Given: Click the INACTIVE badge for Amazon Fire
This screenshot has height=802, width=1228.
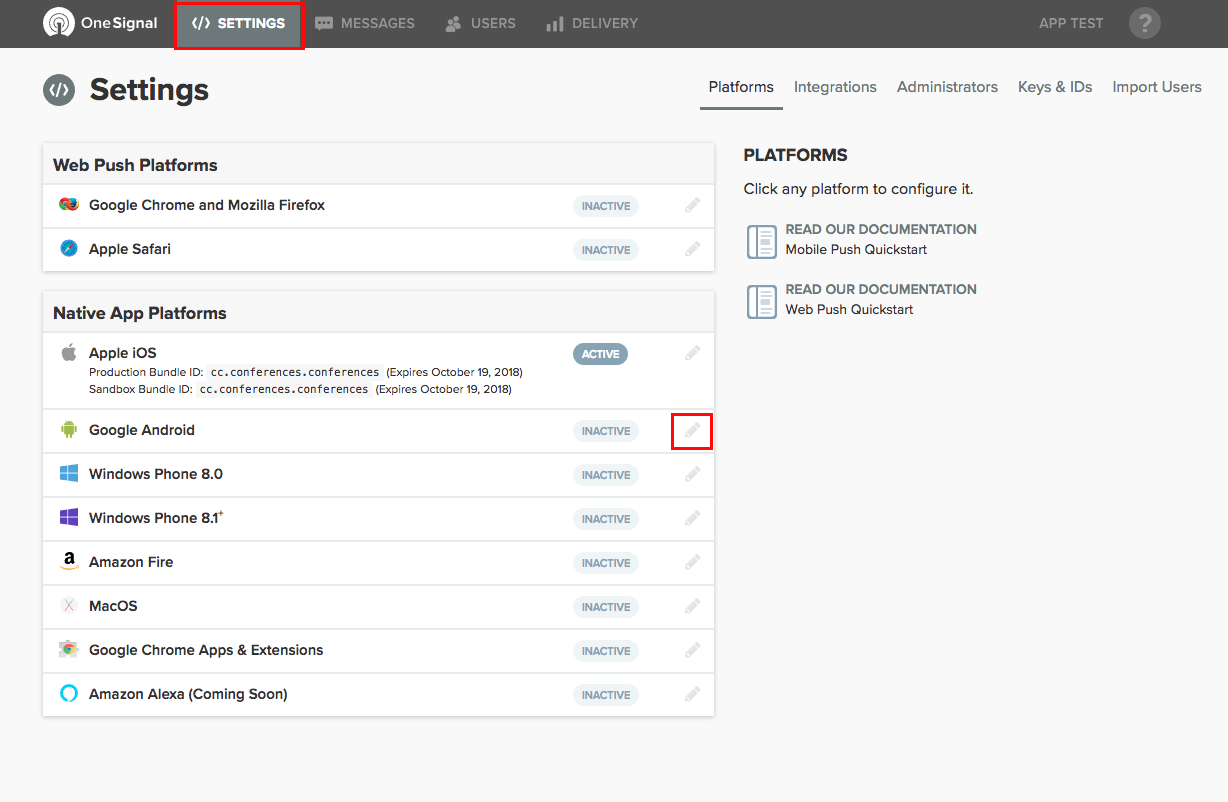Looking at the screenshot, I should 606,563.
